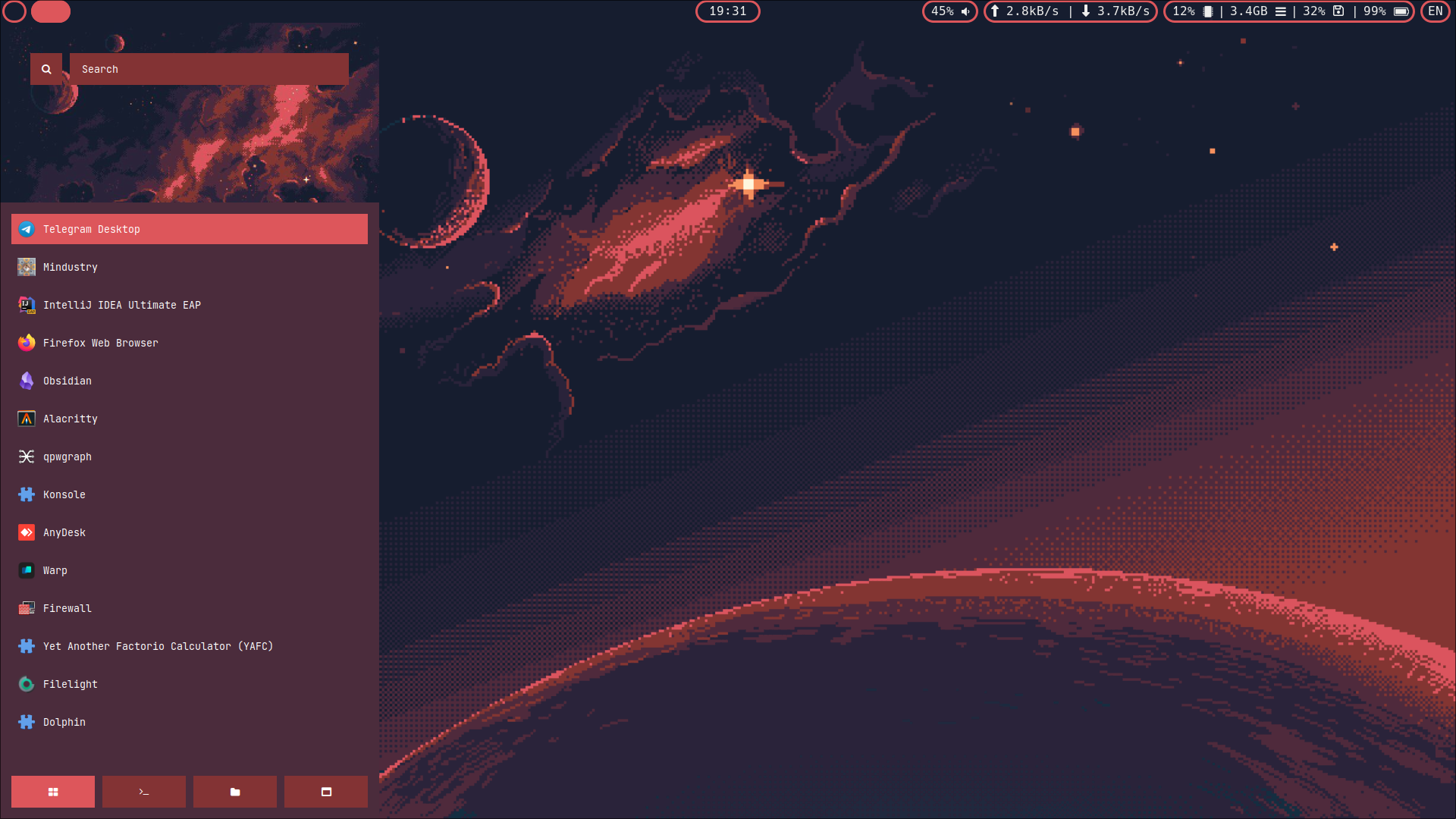Screen dimensions: 1456x819
Task: Click the Filelight ring icon
Action: pyautogui.click(x=27, y=684)
